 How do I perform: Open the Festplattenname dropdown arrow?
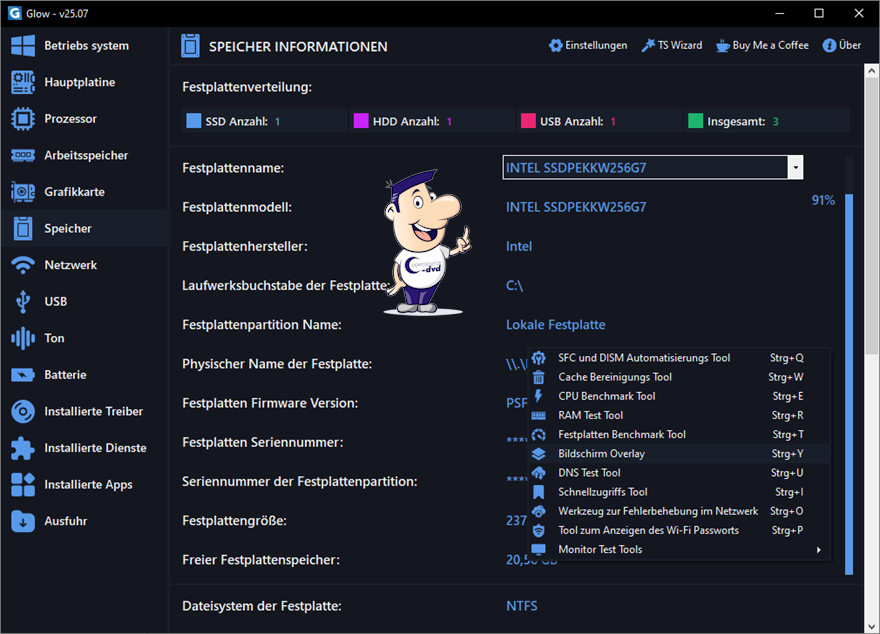(x=795, y=168)
